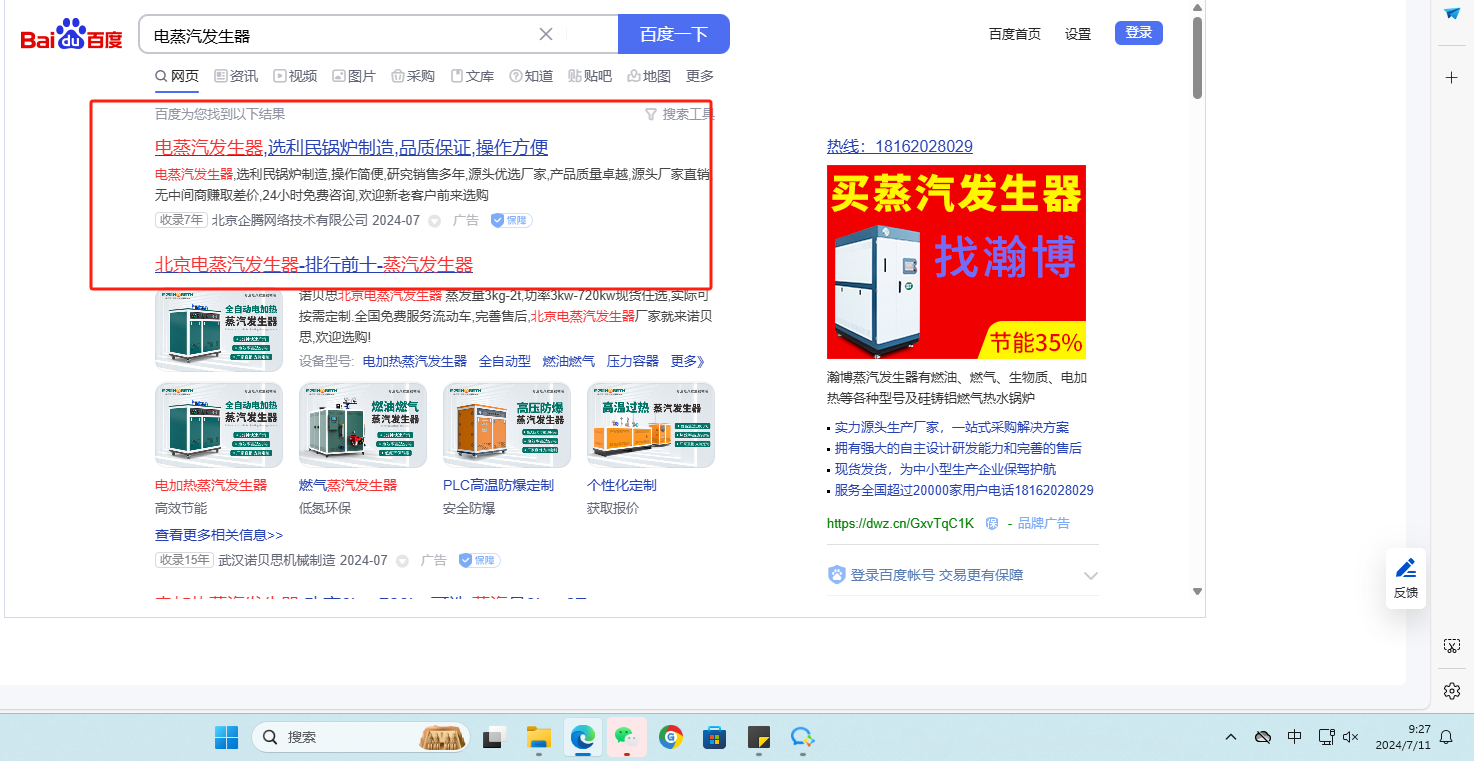Click the 保障 badge under 武汉诺贝思 result
This screenshot has height=761, width=1474.
479,560
